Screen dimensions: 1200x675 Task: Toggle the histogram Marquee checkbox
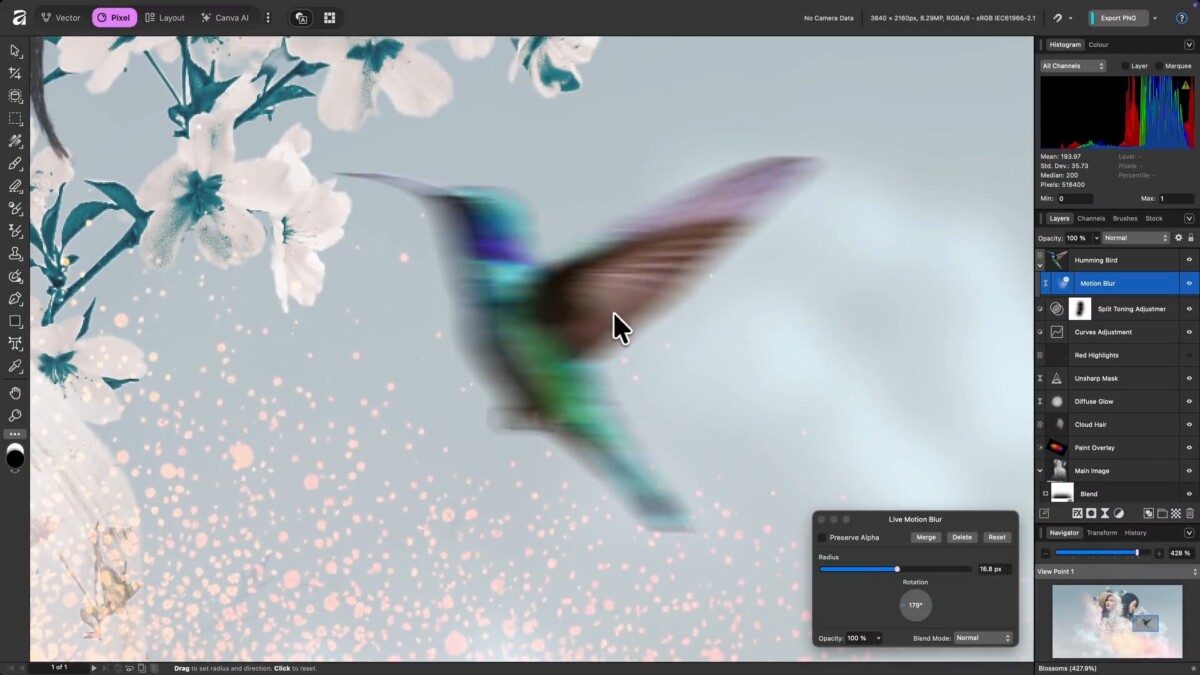(1159, 66)
